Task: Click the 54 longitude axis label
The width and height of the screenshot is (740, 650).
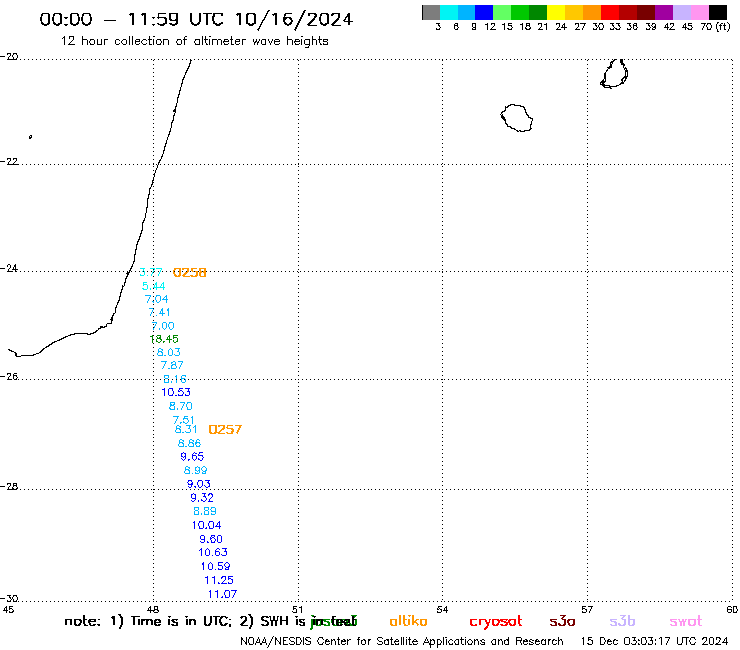Action: 442,609
